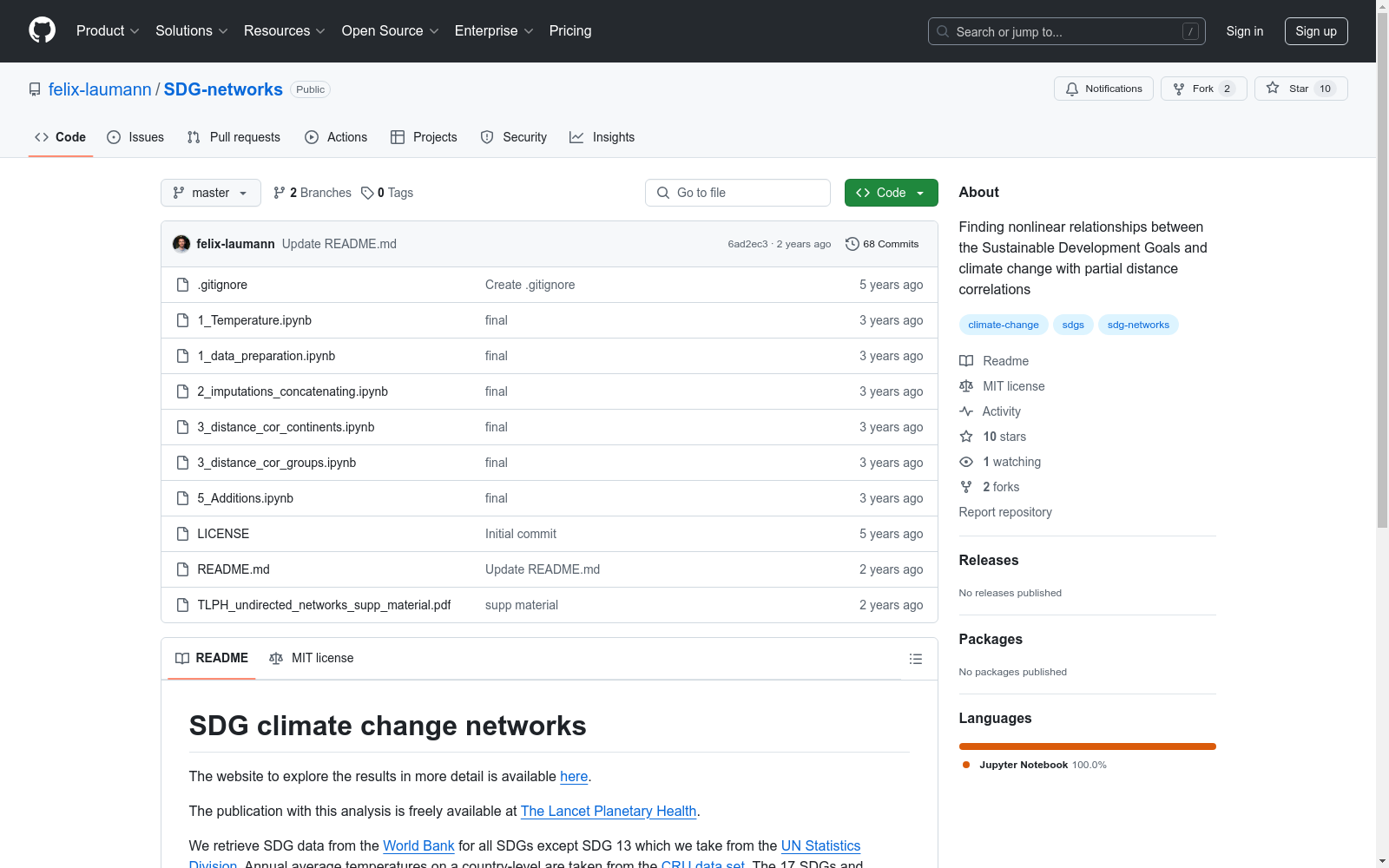The image size is (1389, 868).
Task: Click branch icon beside 2 Branches
Action: pos(279,193)
